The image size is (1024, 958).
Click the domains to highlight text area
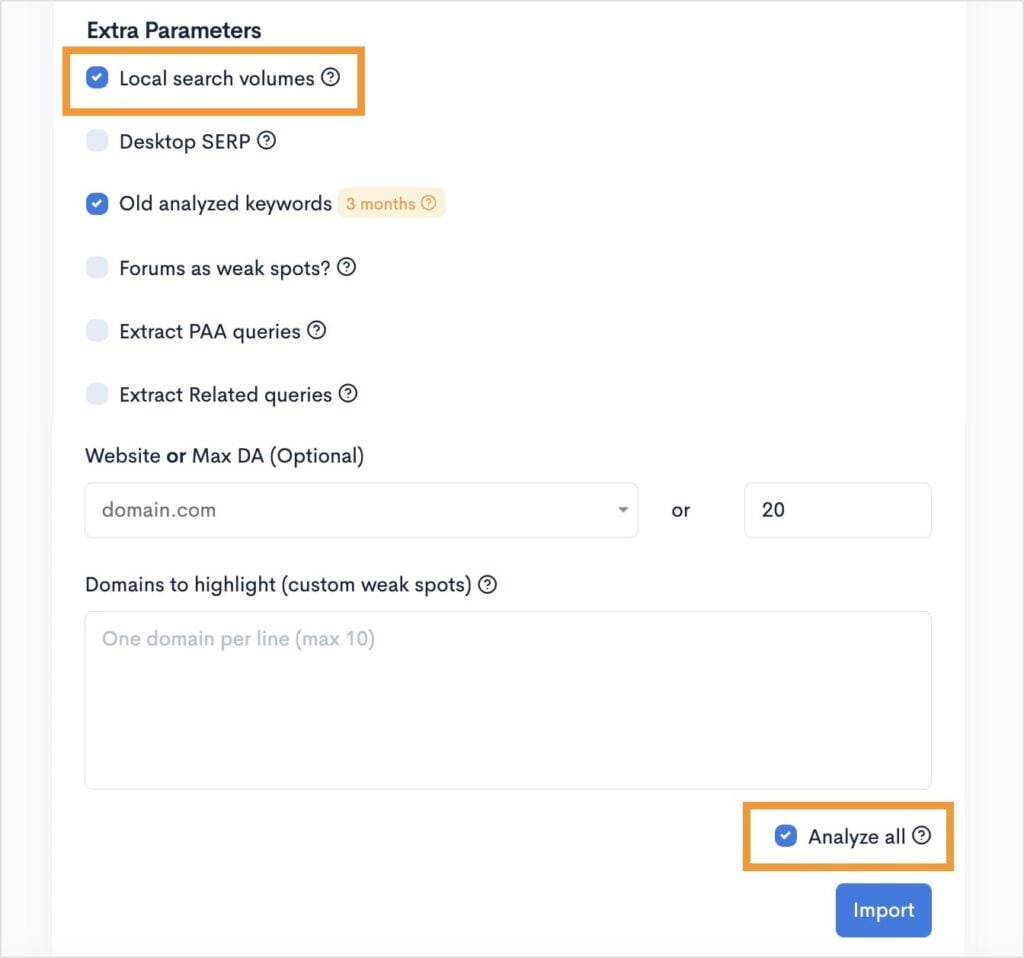pyautogui.click(x=507, y=700)
